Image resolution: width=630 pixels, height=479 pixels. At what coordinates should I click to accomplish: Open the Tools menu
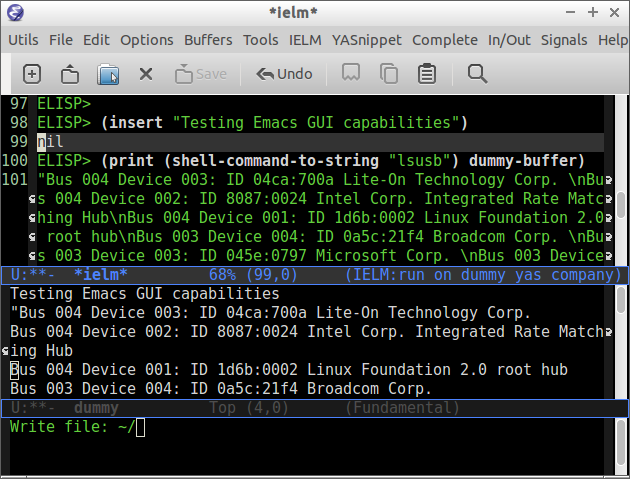(x=260, y=40)
